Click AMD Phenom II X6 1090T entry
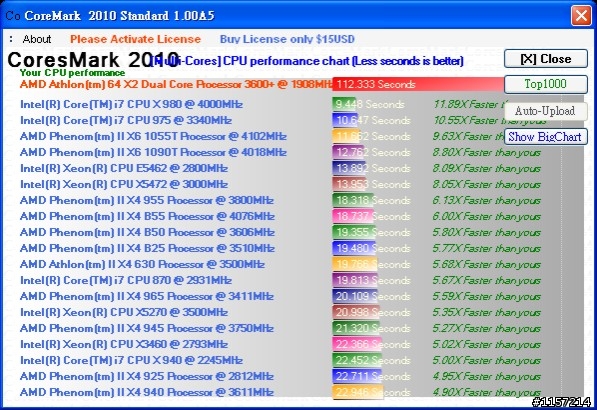Image resolution: width=597 pixels, height=410 pixels. click(x=153, y=152)
